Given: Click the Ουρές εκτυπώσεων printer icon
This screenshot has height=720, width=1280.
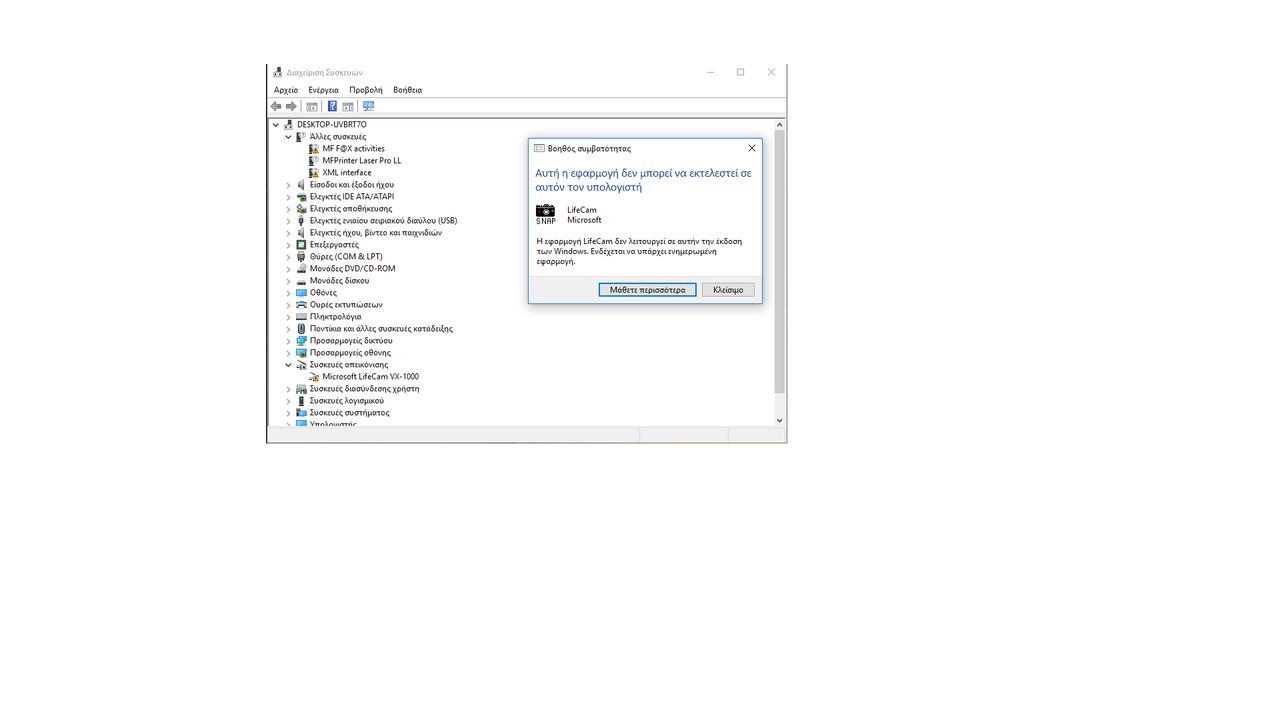Looking at the screenshot, I should (x=301, y=305).
